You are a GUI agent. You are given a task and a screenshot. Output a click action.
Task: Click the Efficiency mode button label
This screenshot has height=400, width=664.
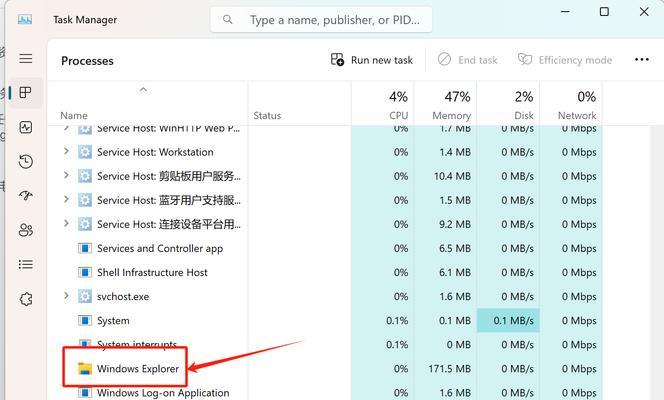pyautogui.click(x=575, y=60)
